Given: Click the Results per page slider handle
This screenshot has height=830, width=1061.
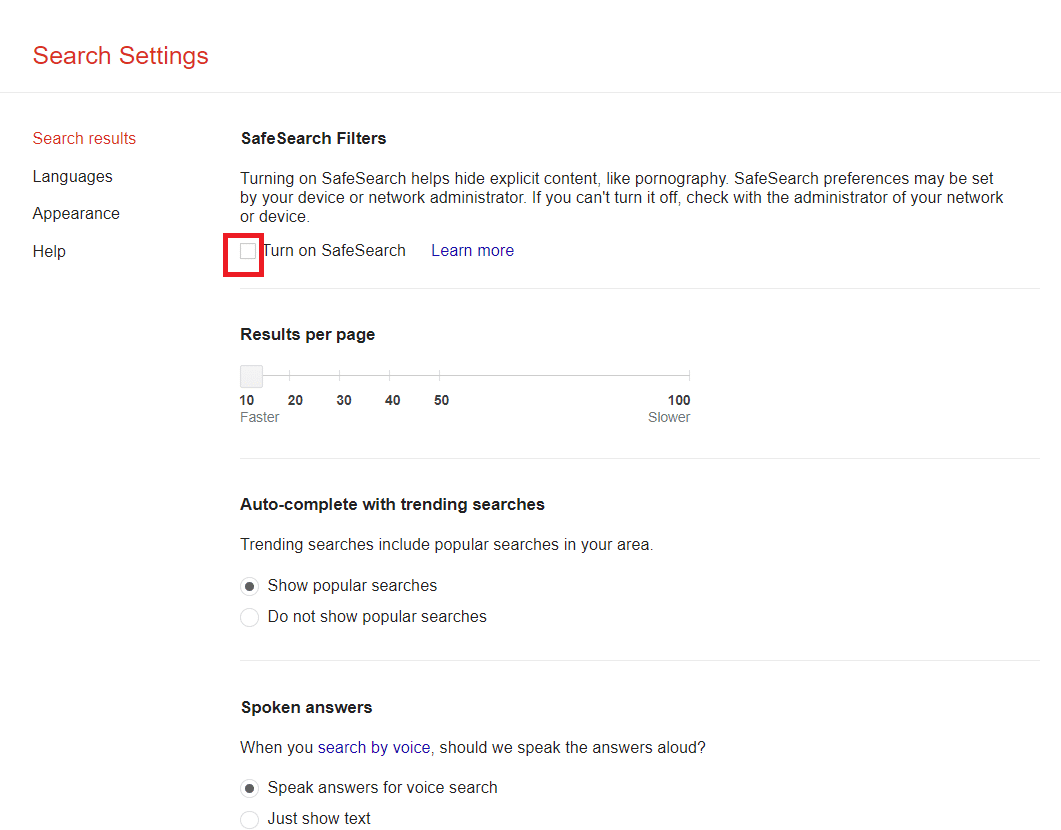Looking at the screenshot, I should tap(251, 375).
